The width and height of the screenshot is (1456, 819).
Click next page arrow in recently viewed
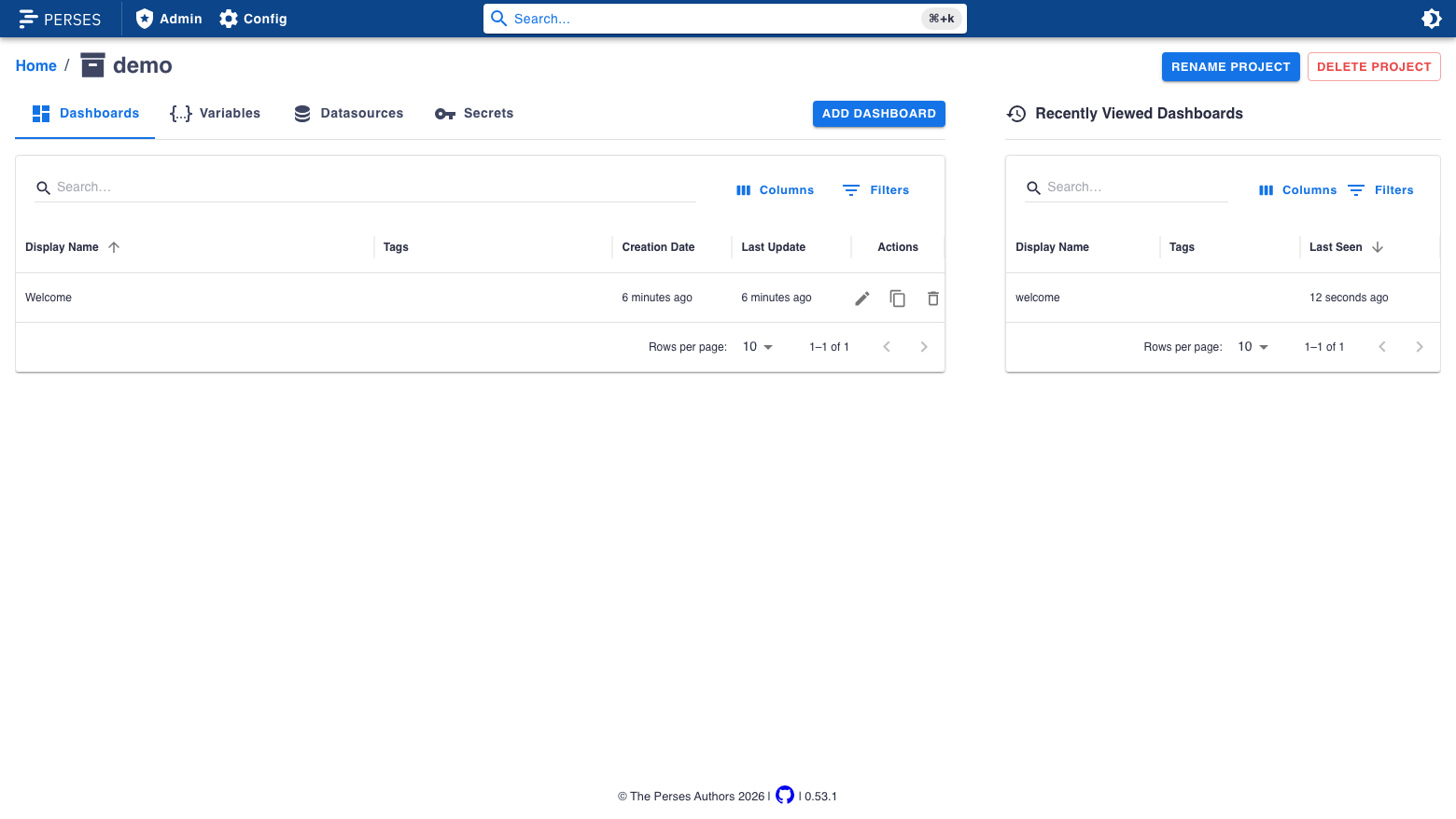point(1420,347)
